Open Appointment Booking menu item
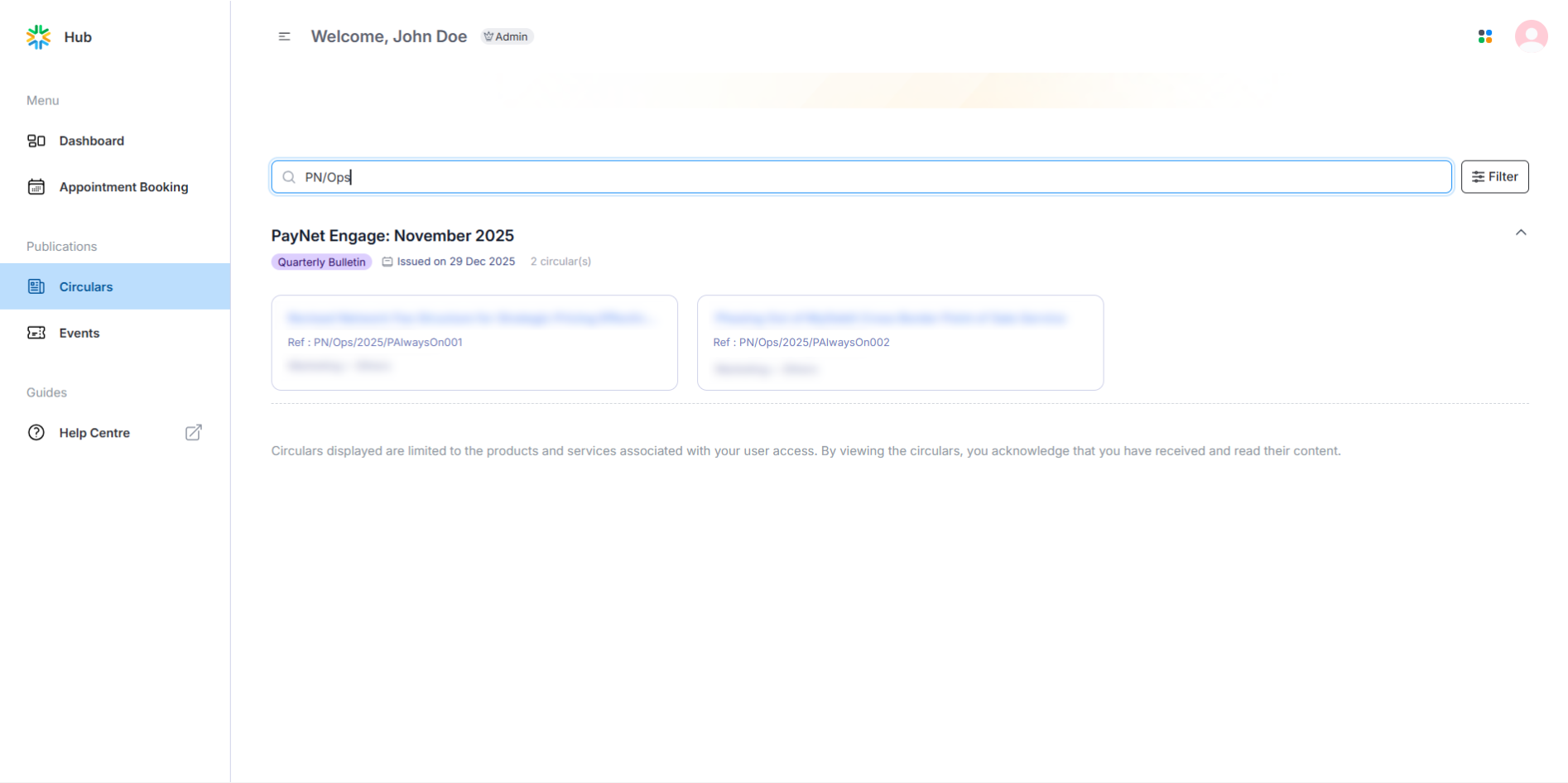Image resolution: width=1568 pixels, height=783 pixels. click(123, 187)
